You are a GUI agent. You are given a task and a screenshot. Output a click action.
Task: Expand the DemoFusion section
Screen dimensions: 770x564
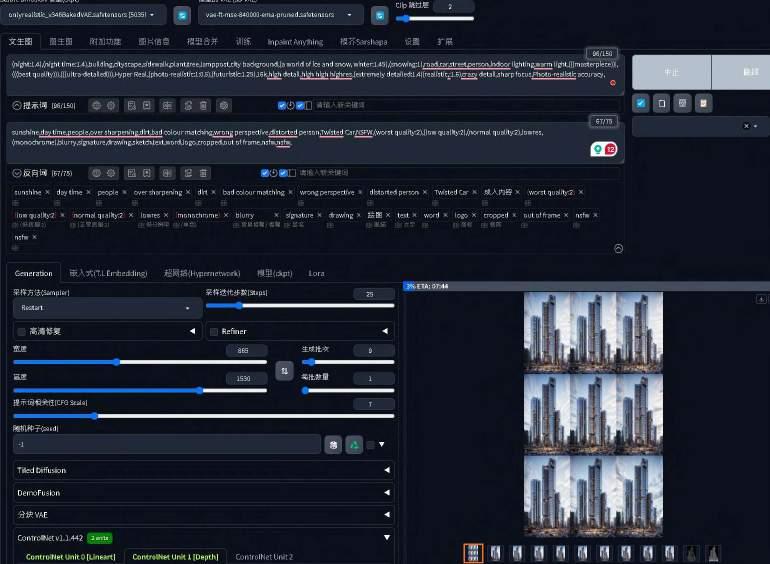tap(203, 492)
